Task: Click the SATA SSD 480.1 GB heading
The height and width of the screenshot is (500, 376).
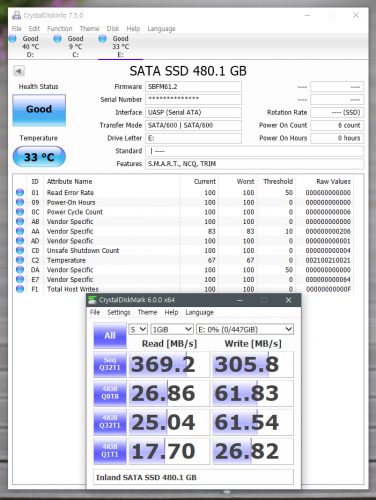Action: pyautogui.click(x=188, y=71)
